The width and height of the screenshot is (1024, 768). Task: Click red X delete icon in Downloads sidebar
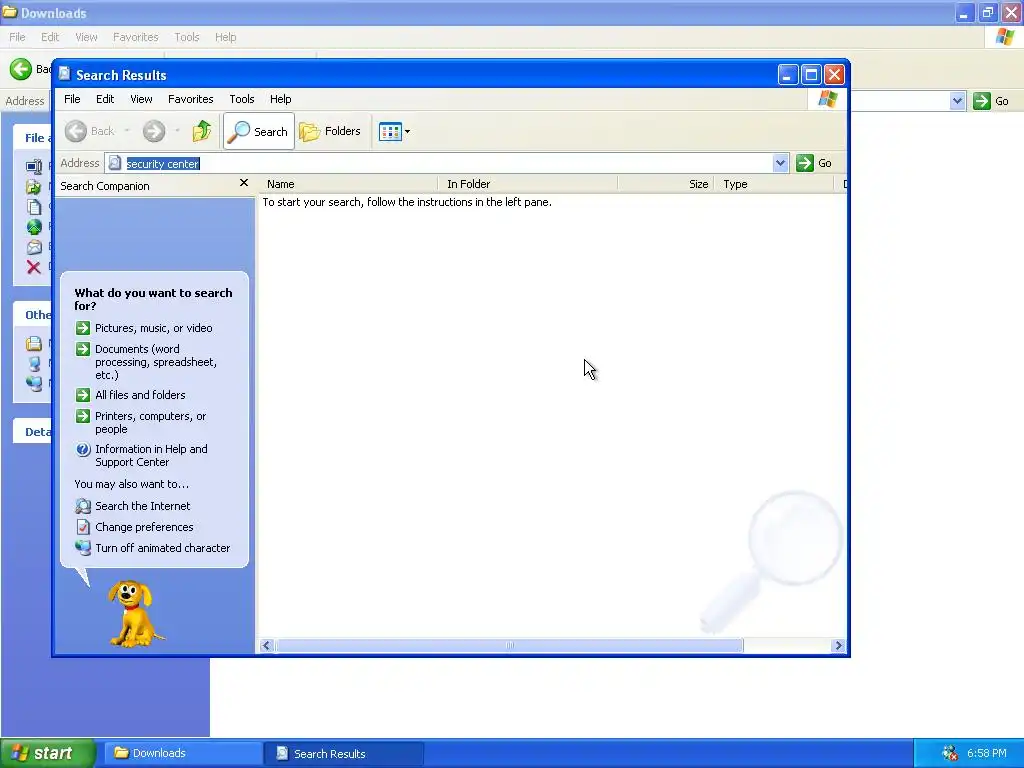tap(33, 267)
